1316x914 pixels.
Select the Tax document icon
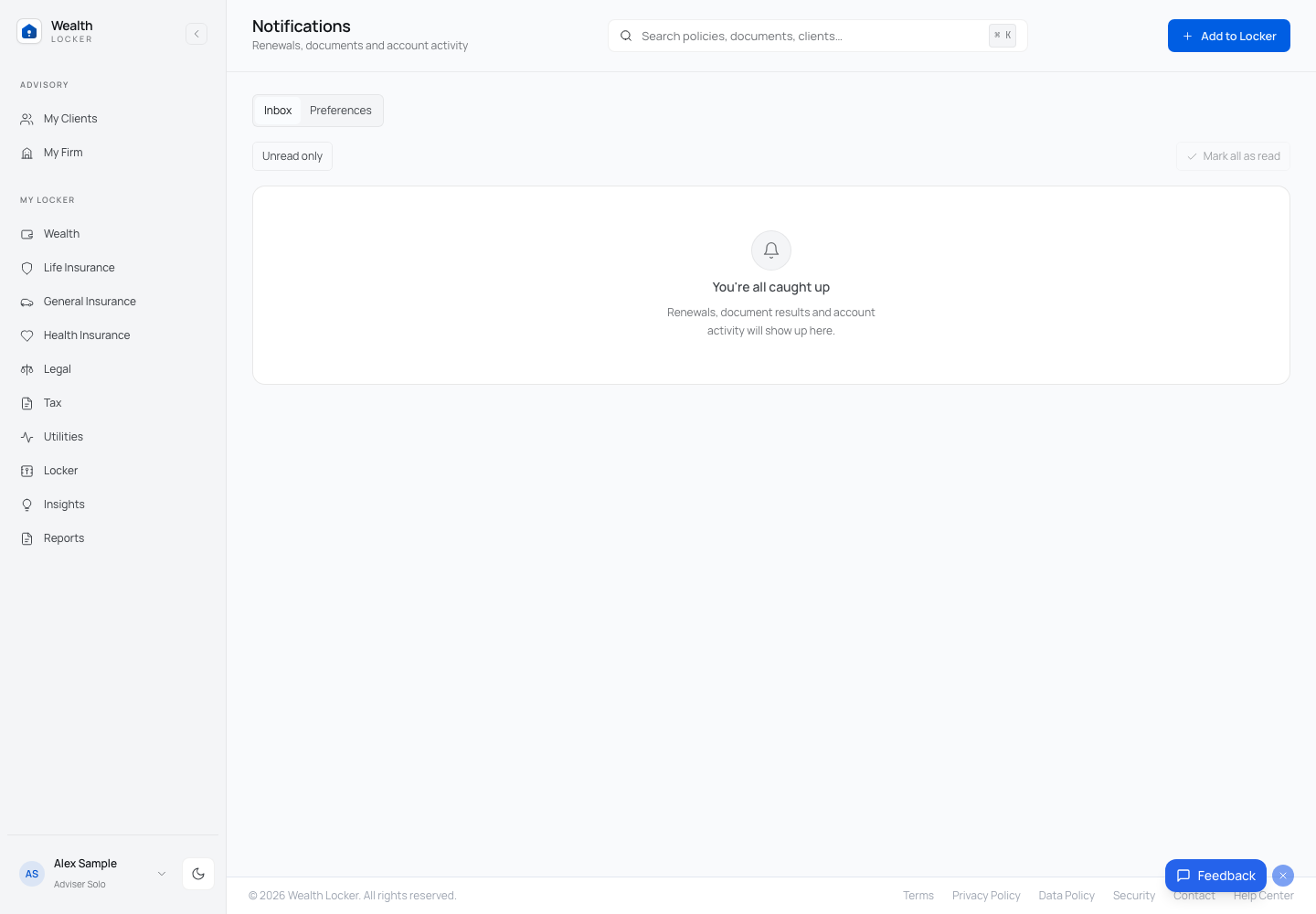27,403
